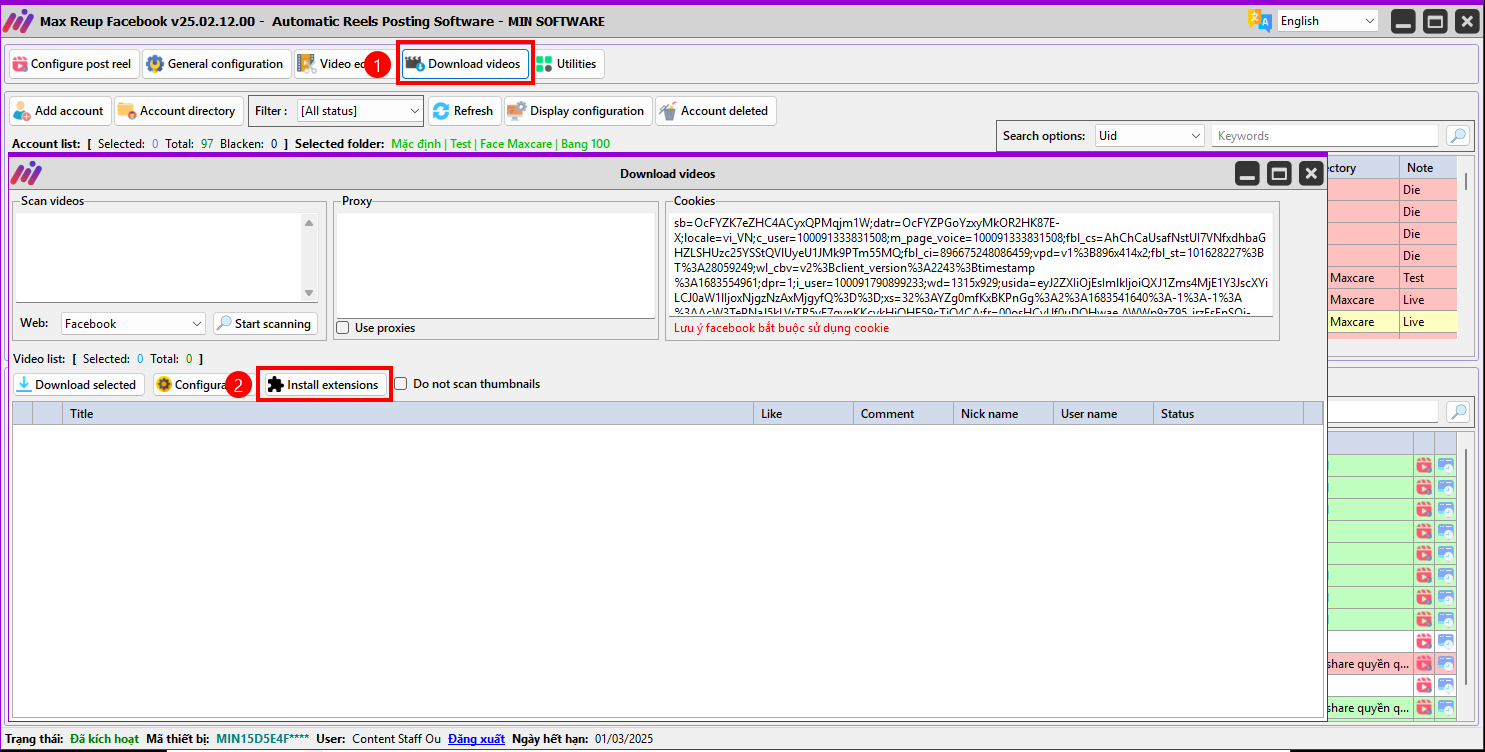Select the Mặc định folder label
Viewport: 1485px width, 752px height.
click(417, 144)
